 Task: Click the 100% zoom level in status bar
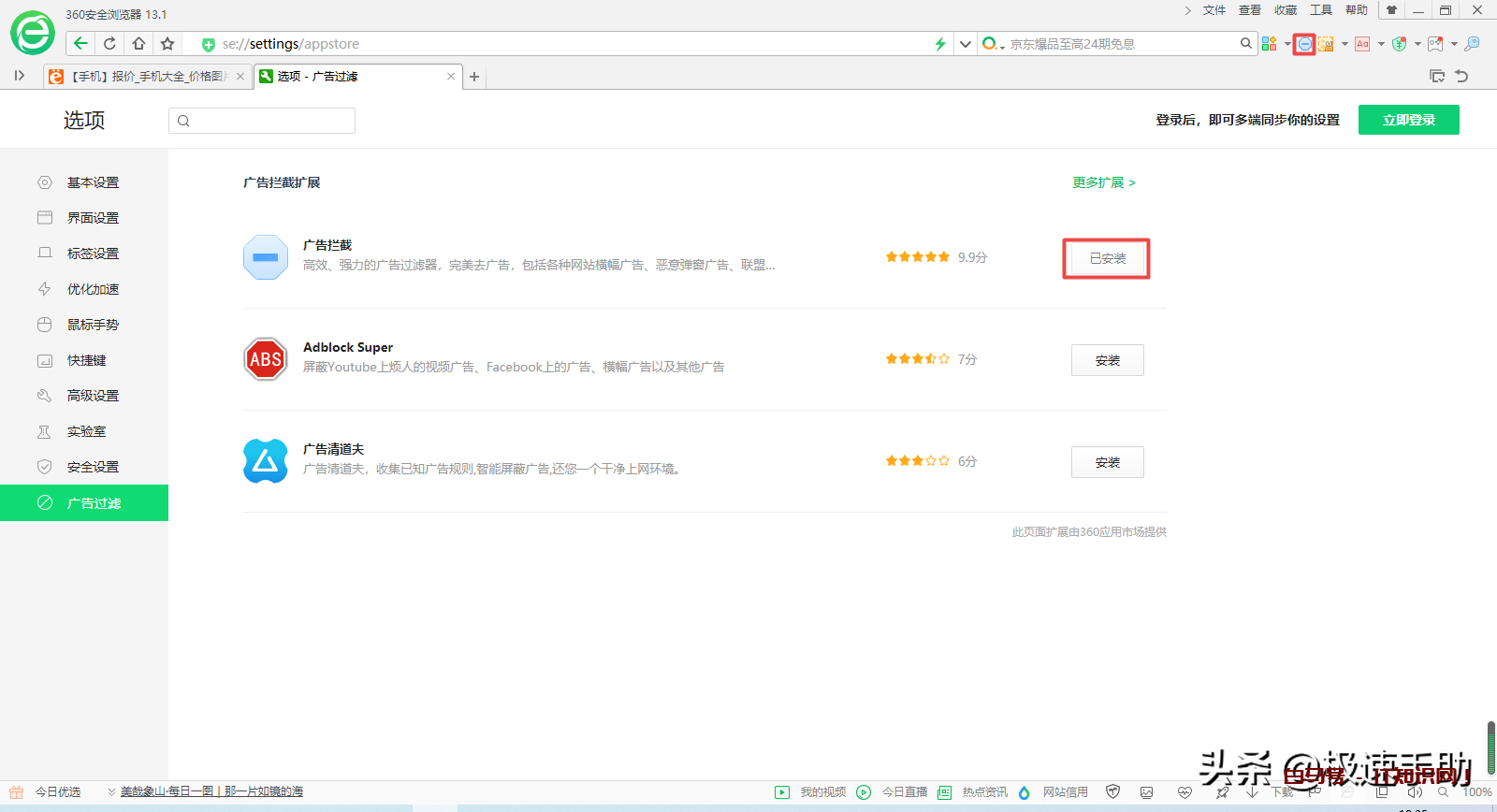coord(1476,792)
